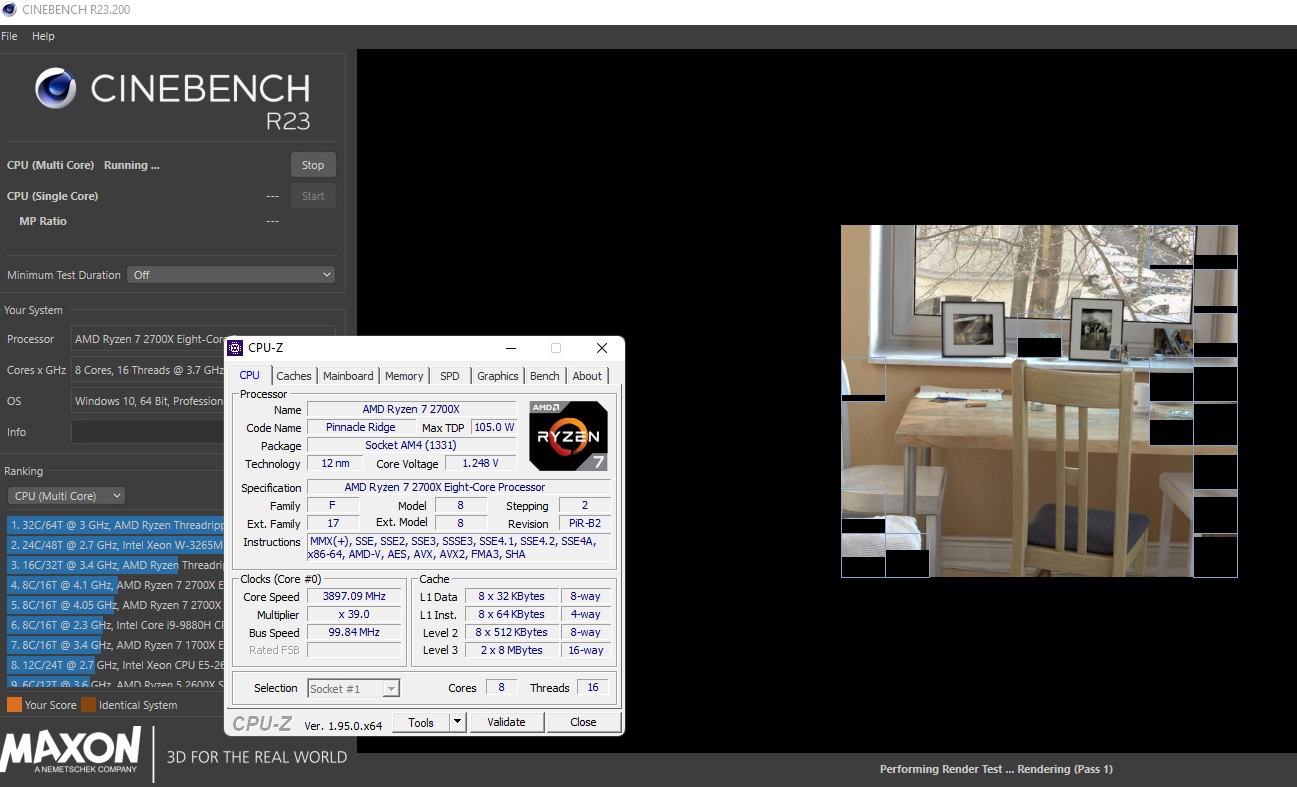Select ranking entry 3, 16C/32T @ 3.4 GHz

(116, 565)
